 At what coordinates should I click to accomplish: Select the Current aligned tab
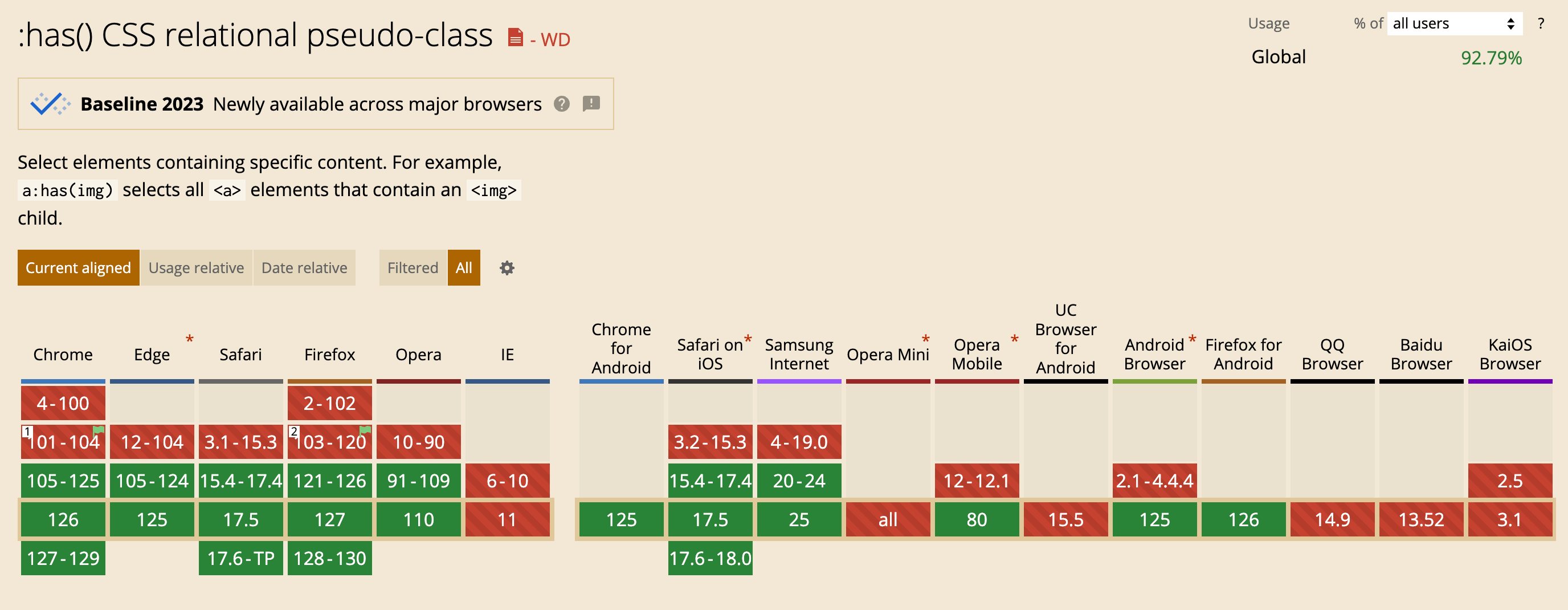pos(78,268)
